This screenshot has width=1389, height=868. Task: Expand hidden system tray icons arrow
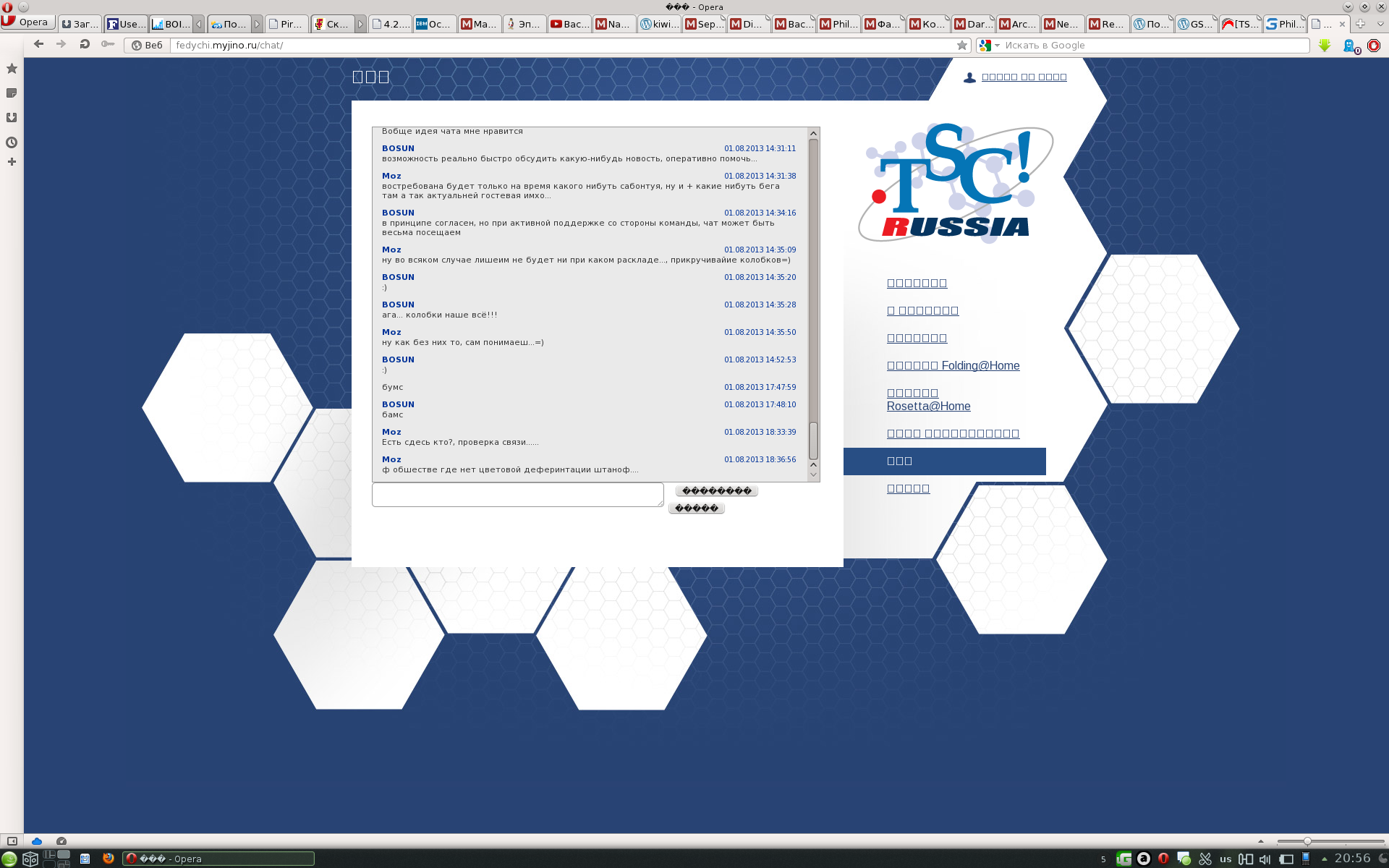click(x=1324, y=859)
